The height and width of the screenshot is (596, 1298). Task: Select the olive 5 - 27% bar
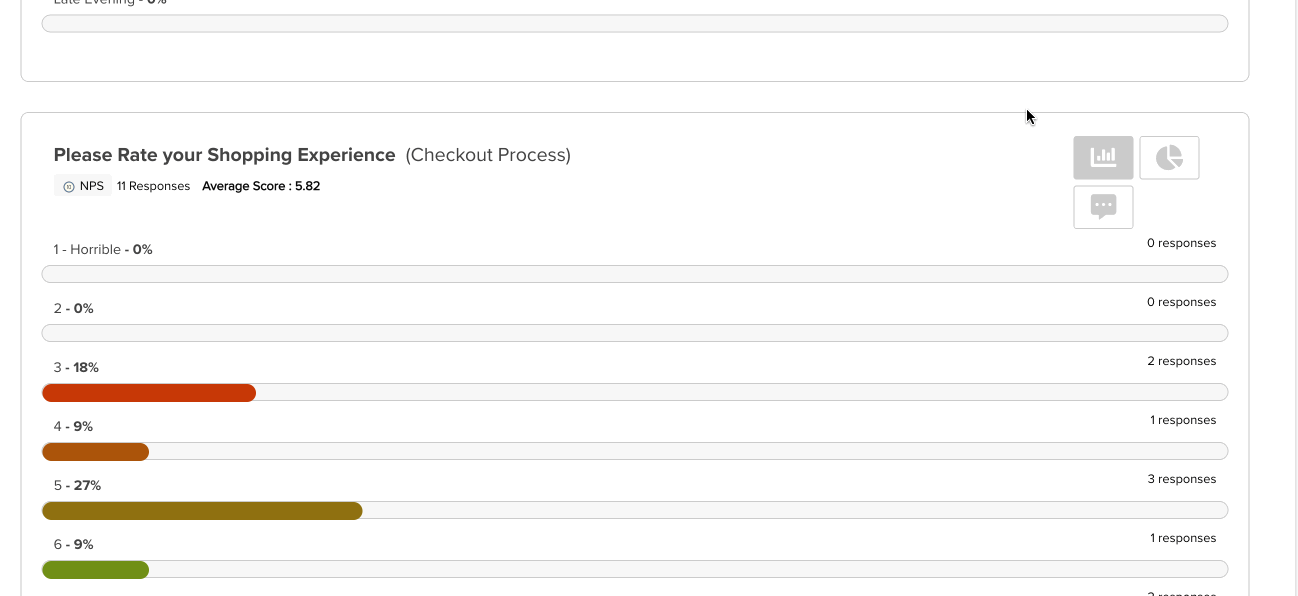[x=202, y=511]
